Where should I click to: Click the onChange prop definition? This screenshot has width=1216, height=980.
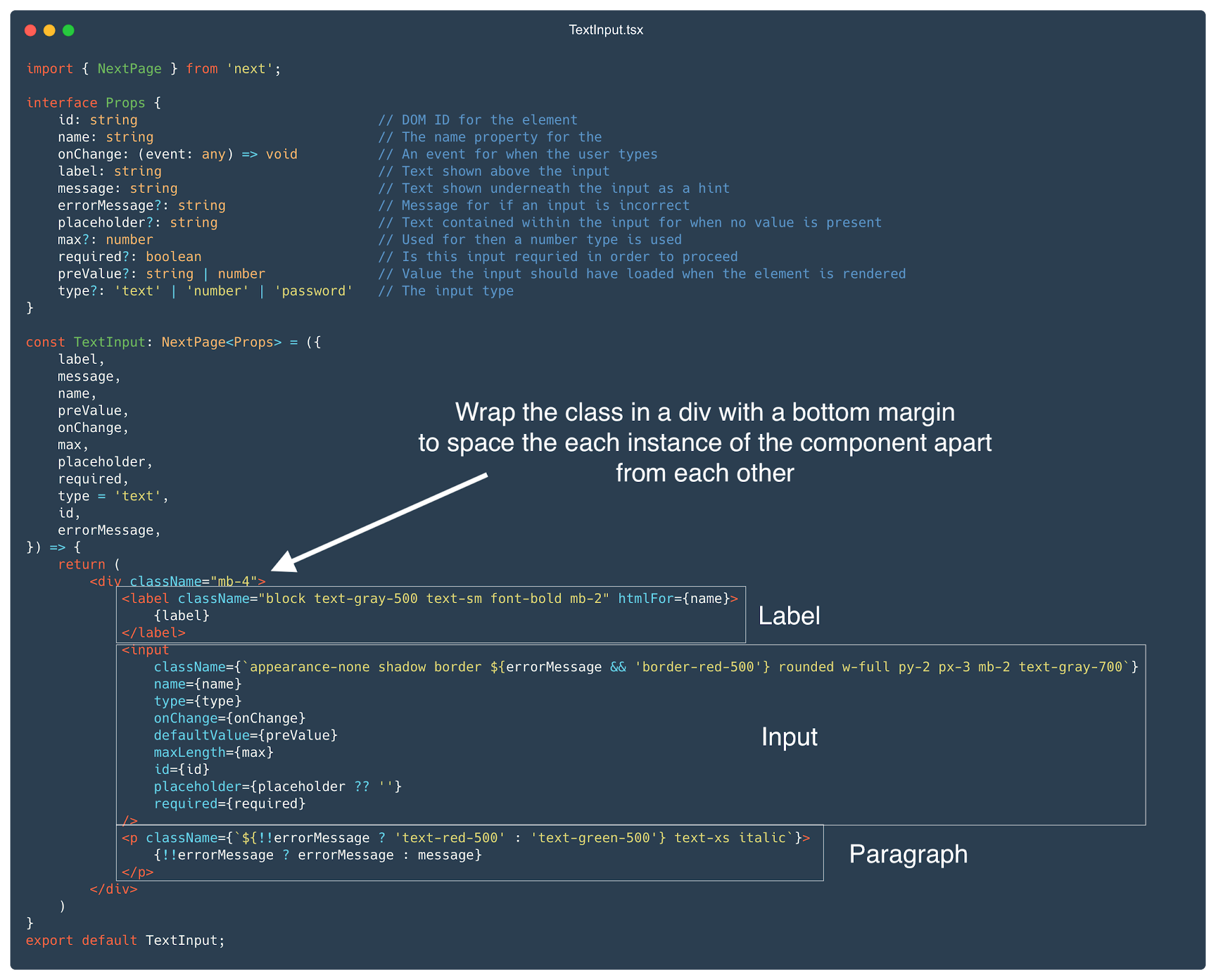pos(178,154)
